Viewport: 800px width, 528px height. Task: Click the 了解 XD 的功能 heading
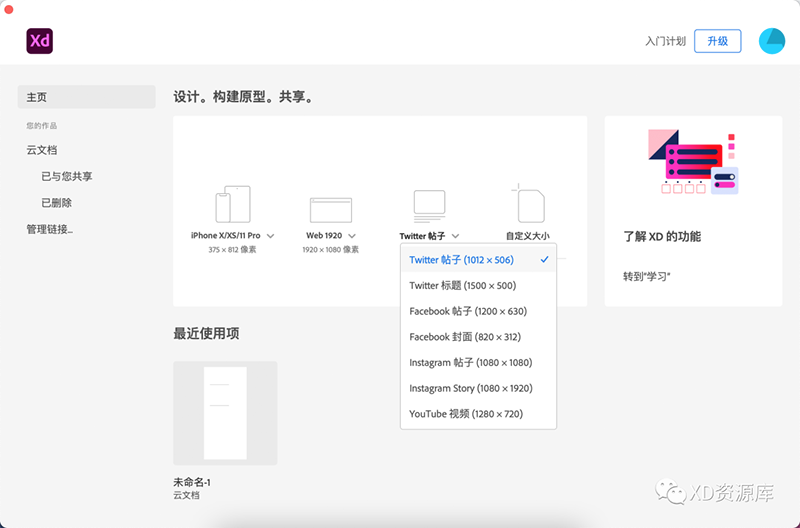click(662, 236)
